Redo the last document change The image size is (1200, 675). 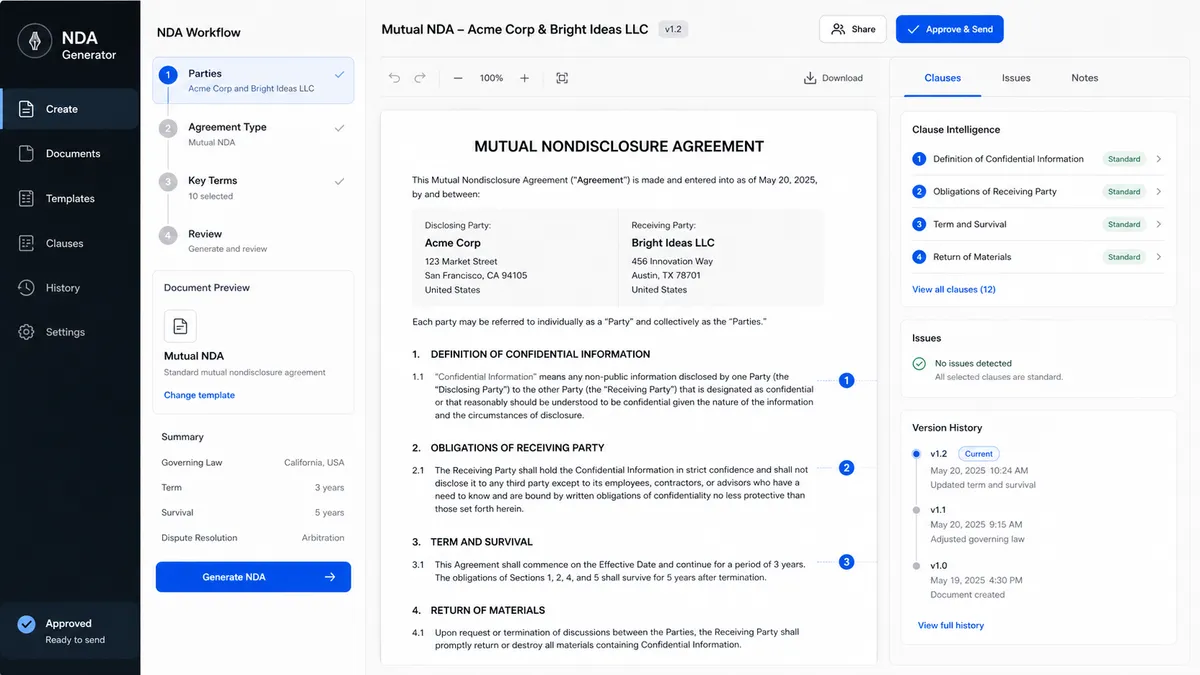coord(420,78)
